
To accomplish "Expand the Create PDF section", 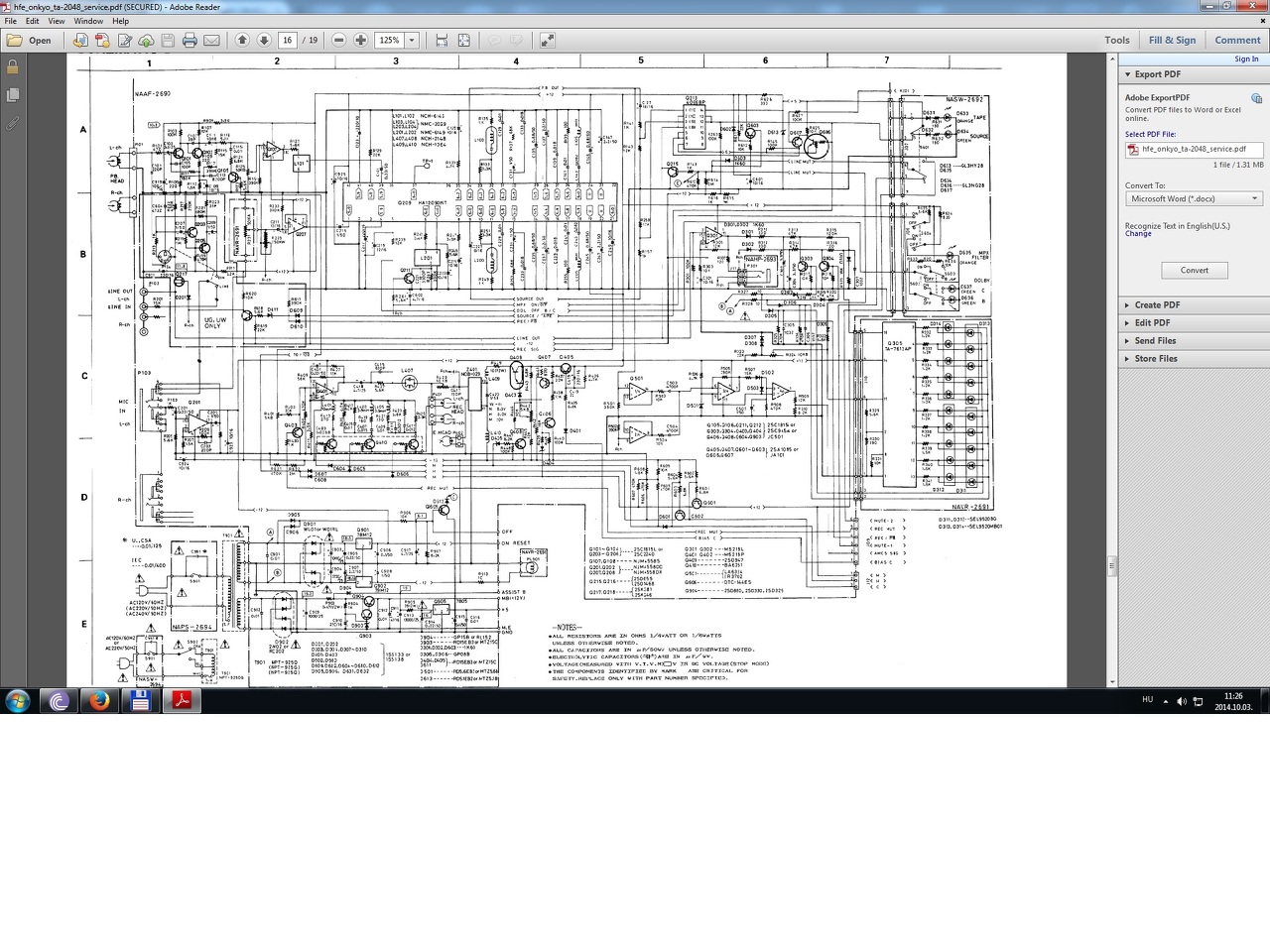I will [1193, 305].
